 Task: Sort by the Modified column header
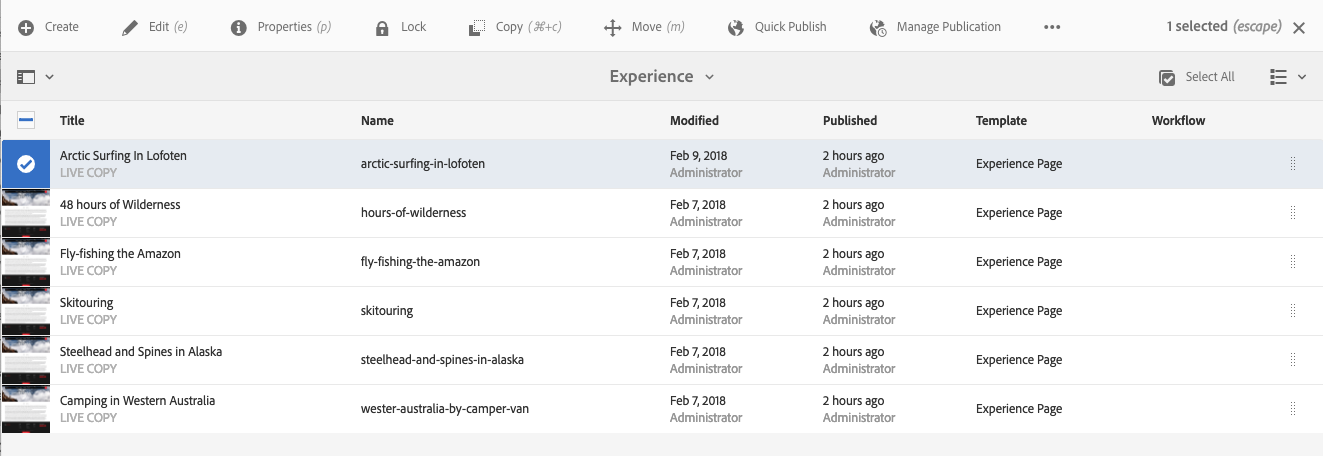point(694,120)
